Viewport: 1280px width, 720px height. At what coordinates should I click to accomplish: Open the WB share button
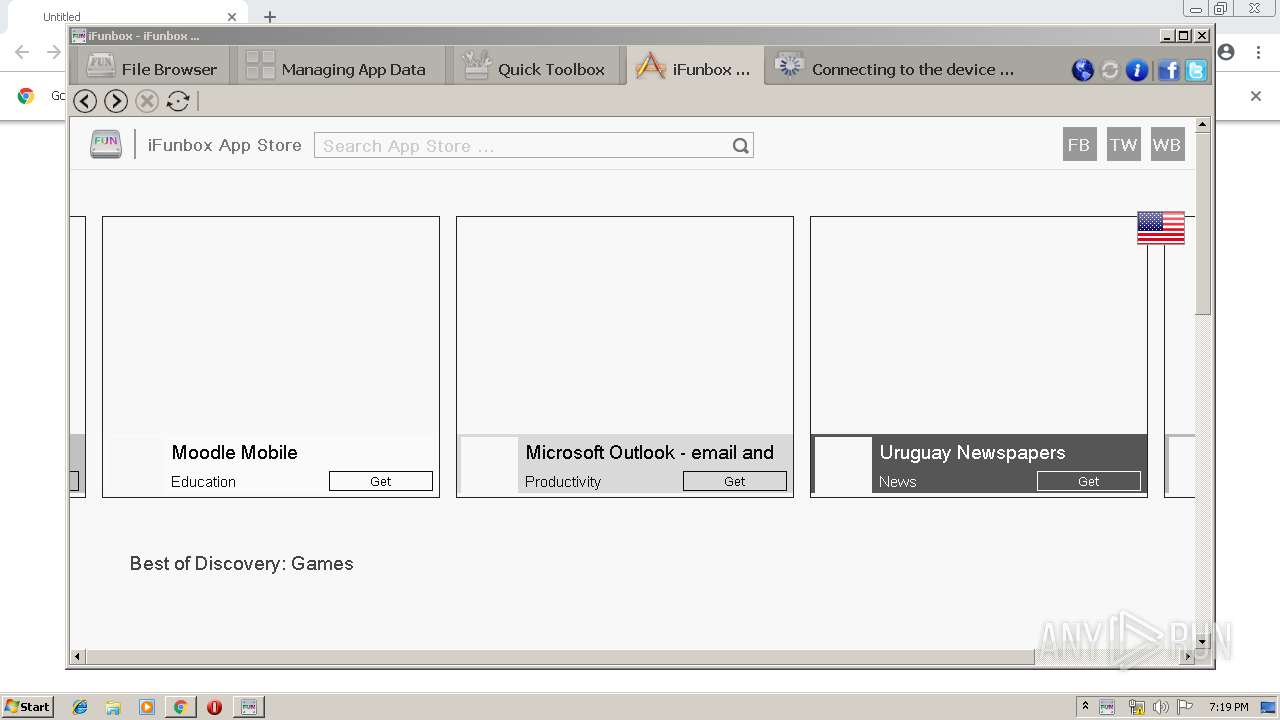(1167, 144)
